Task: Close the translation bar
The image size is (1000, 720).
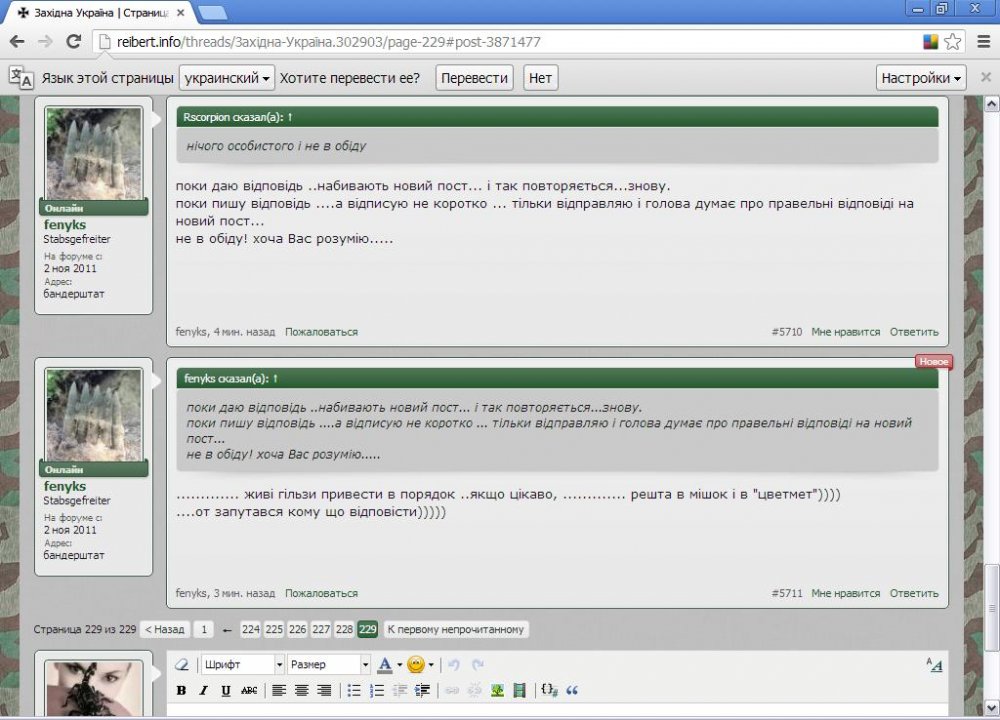Action: pyautogui.click(x=986, y=77)
